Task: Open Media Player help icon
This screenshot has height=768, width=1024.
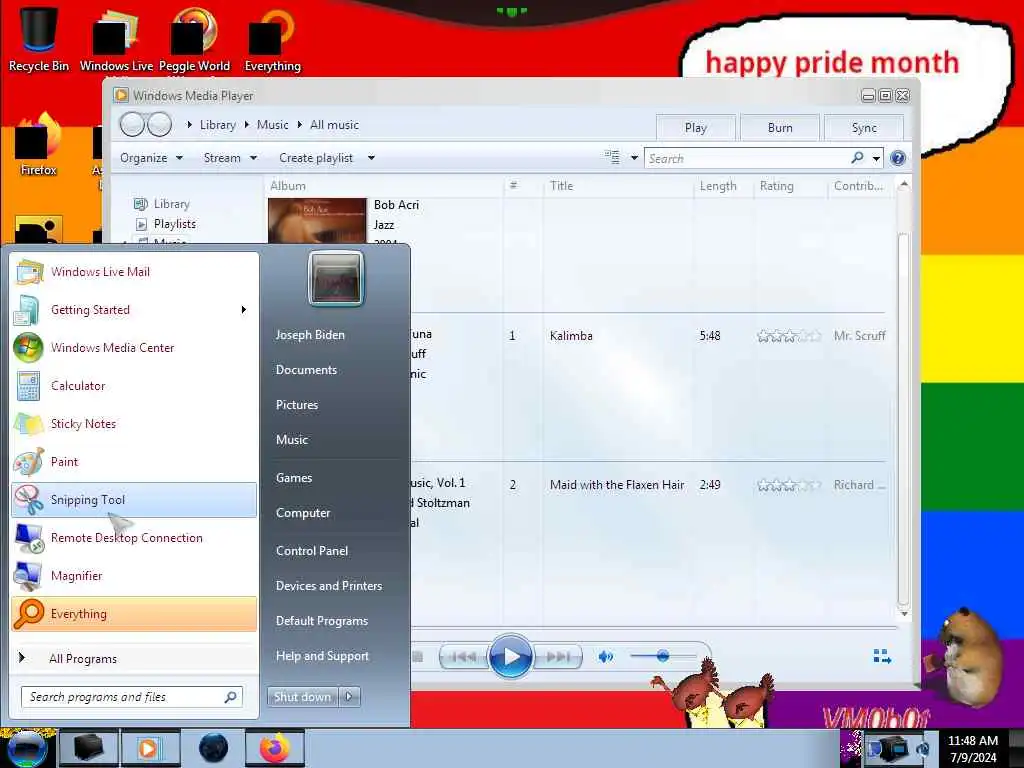Action: click(898, 158)
